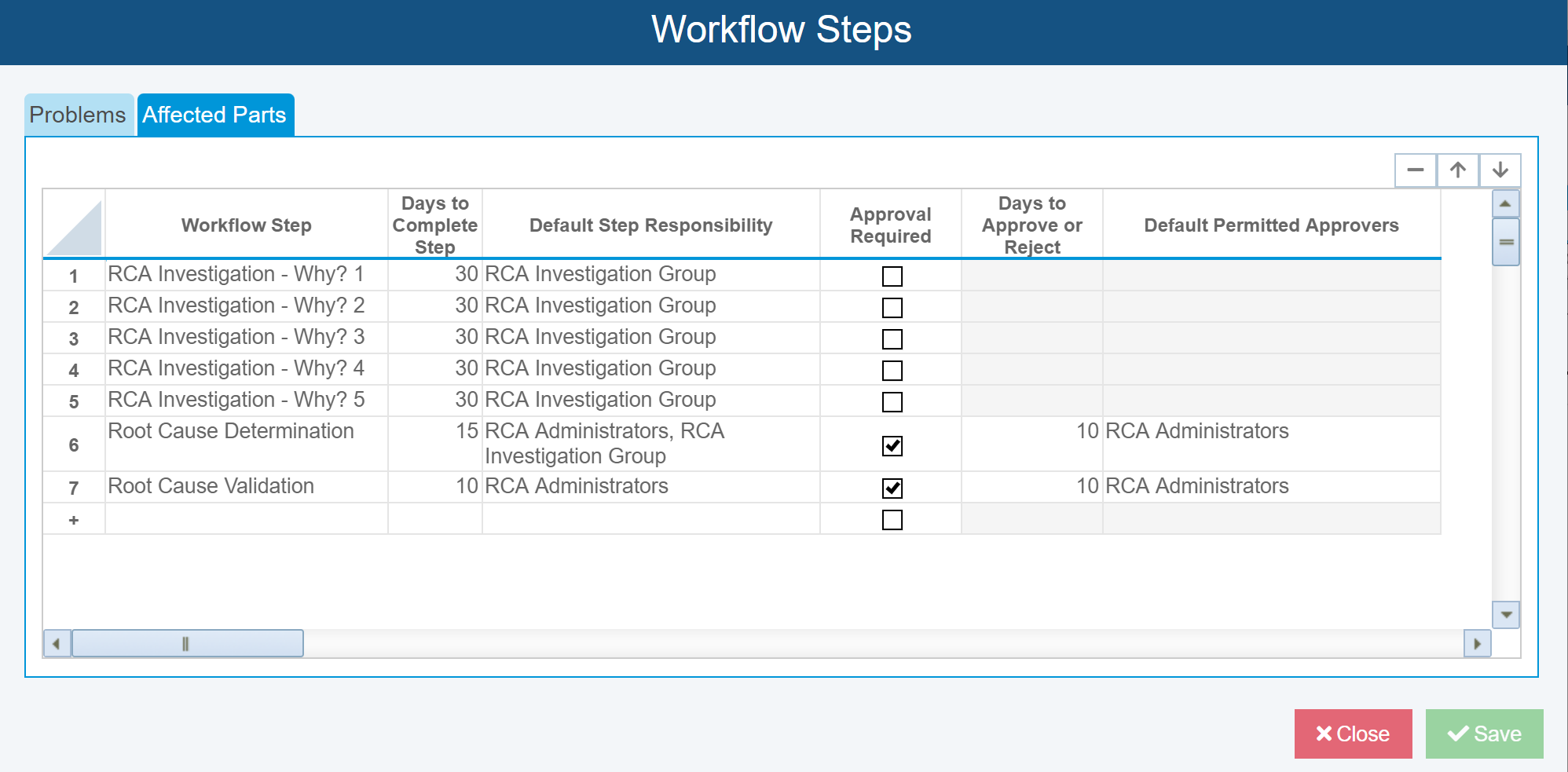Uncheck Approval Required for Root Cause Determination
The image size is (1568, 772).
[891, 446]
